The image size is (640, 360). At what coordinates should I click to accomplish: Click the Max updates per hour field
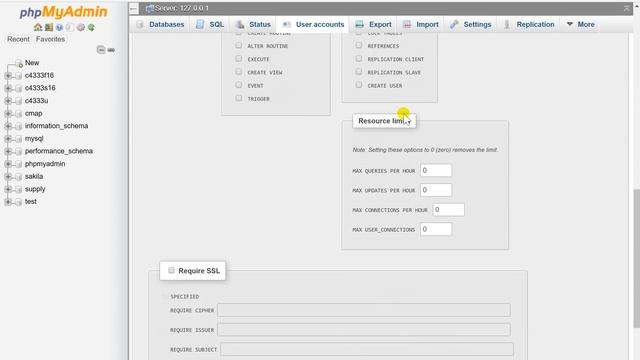coord(436,190)
